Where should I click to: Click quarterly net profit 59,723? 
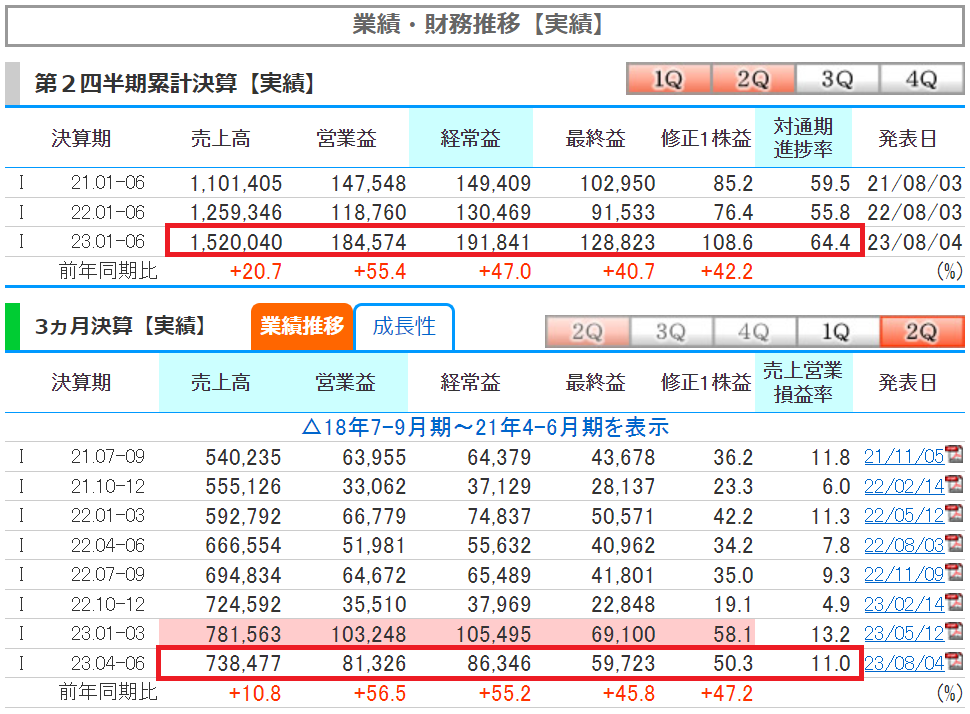tap(623, 663)
